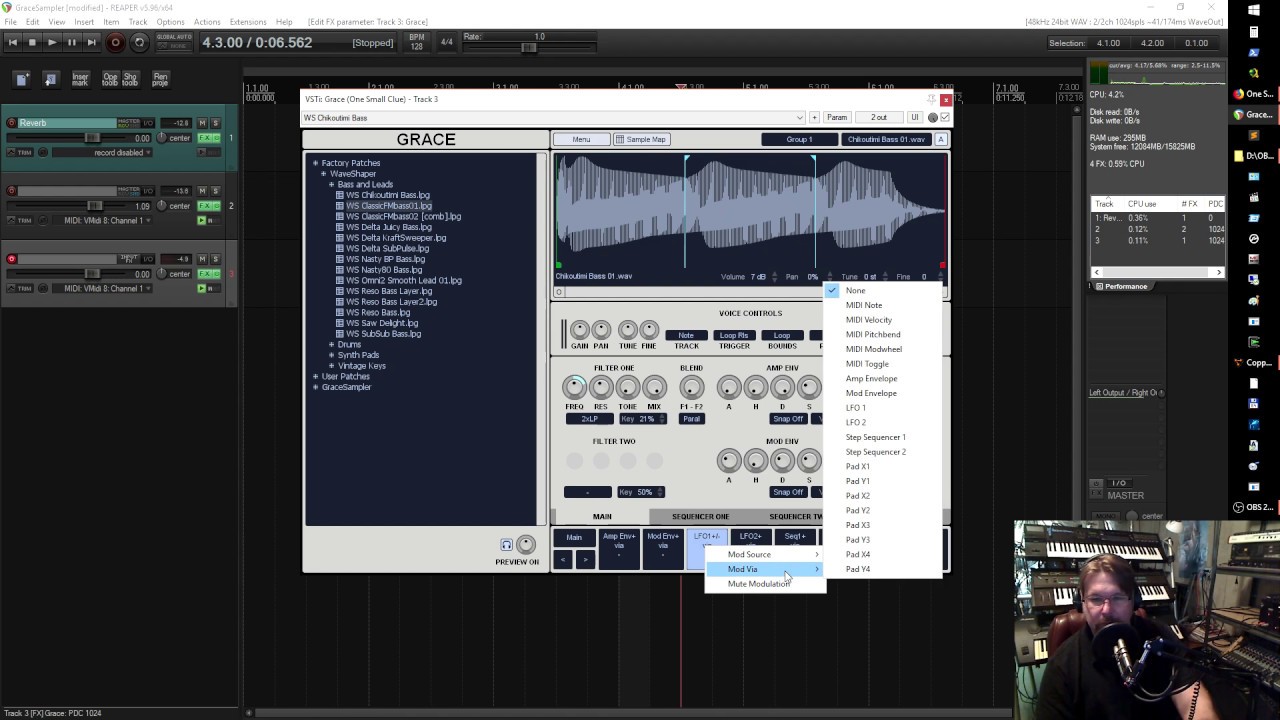The height and width of the screenshot is (720, 1280).
Task: Expand the Drums patch folder
Action: coord(331,344)
